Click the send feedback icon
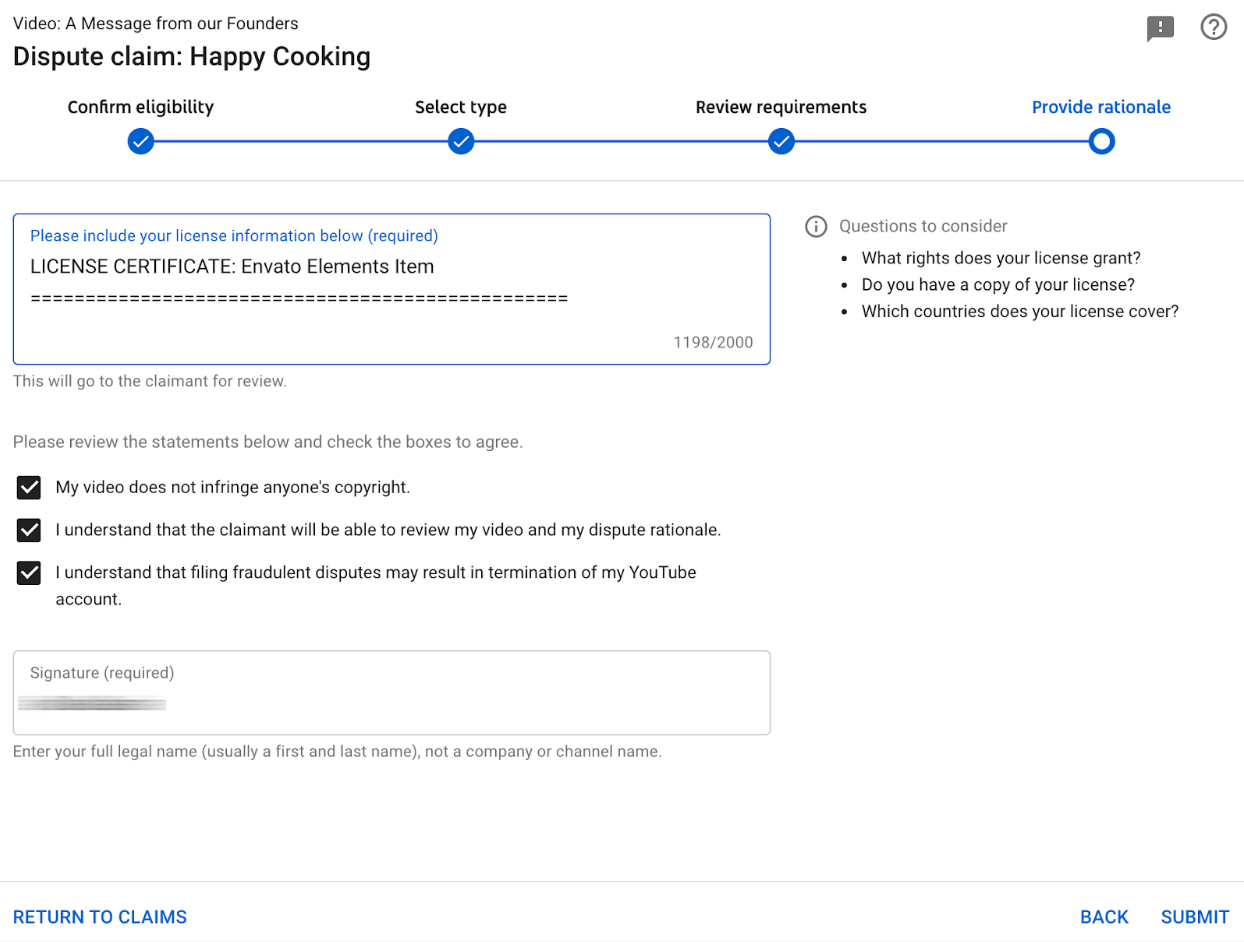This screenshot has height=942, width=1244. (1160, 29)
